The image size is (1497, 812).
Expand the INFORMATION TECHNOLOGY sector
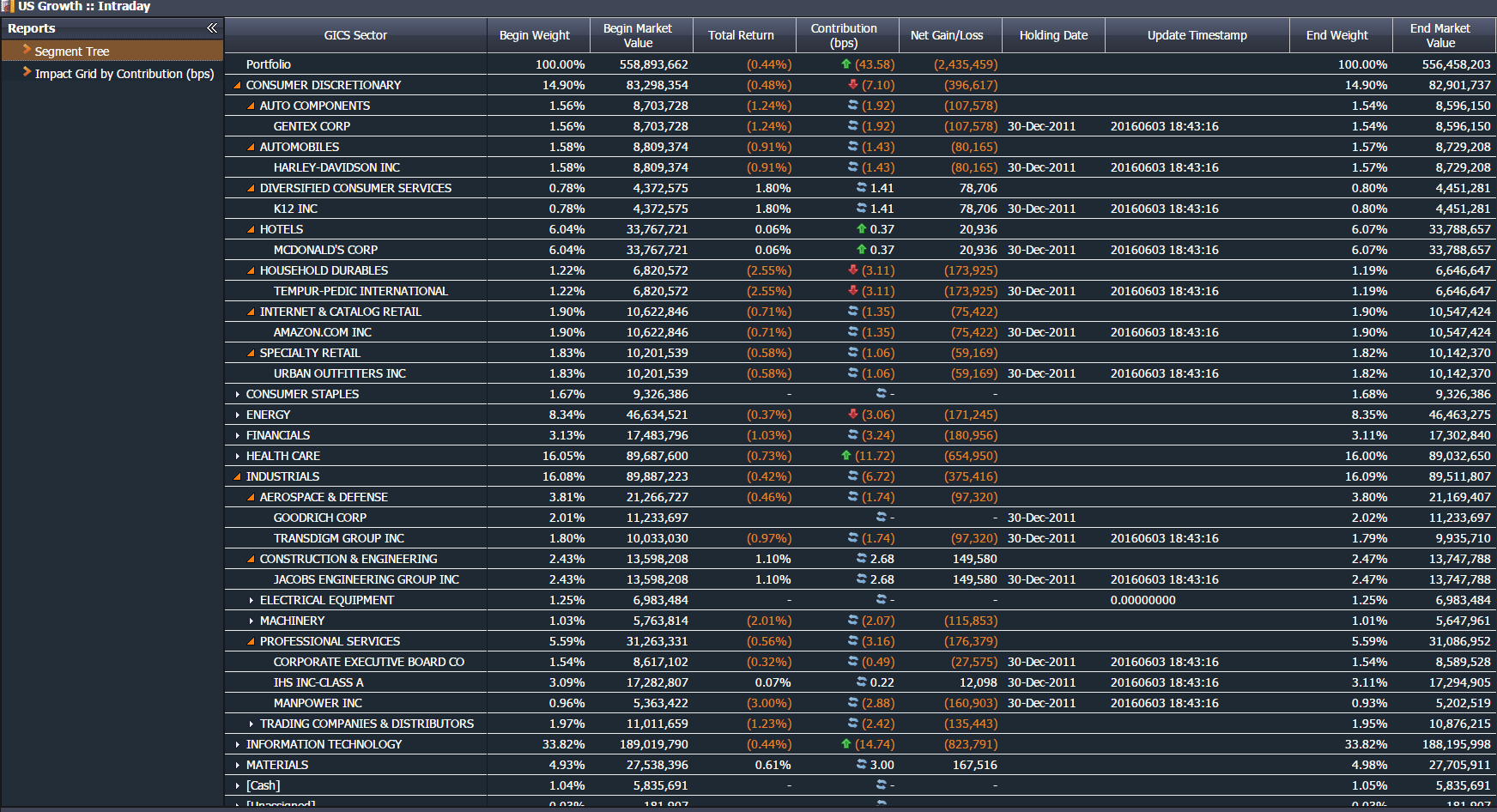click(238, 745)
